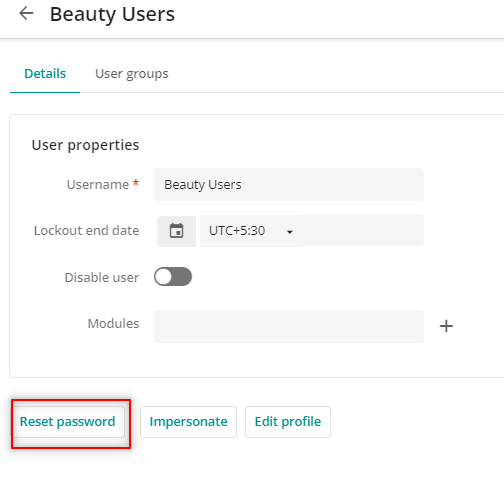Click the "Modules" field label
This screenshot has height=478, width=504.
[x=113, y=323]
